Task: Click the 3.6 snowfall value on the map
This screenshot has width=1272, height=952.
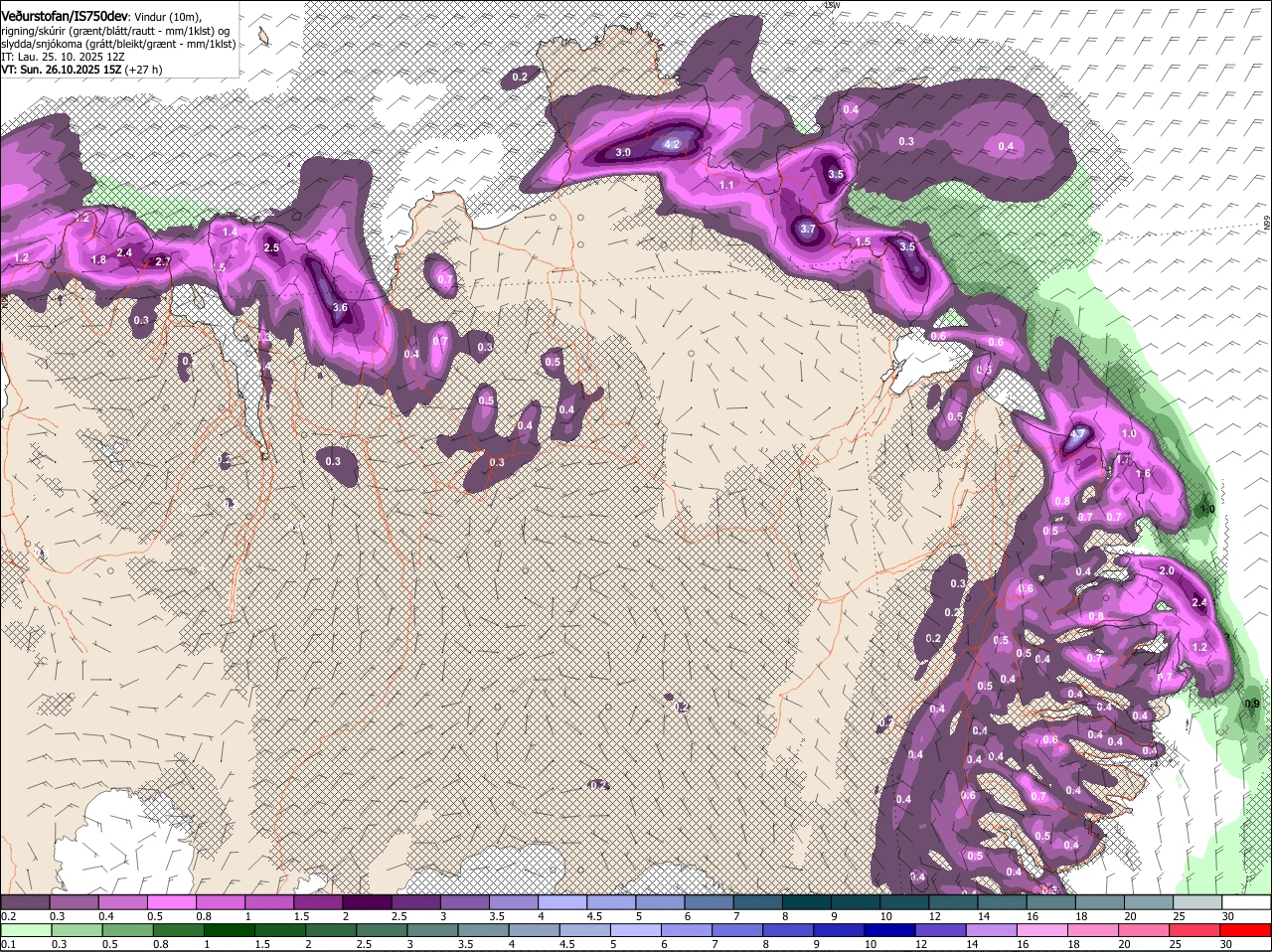Action: pos(340,308)
